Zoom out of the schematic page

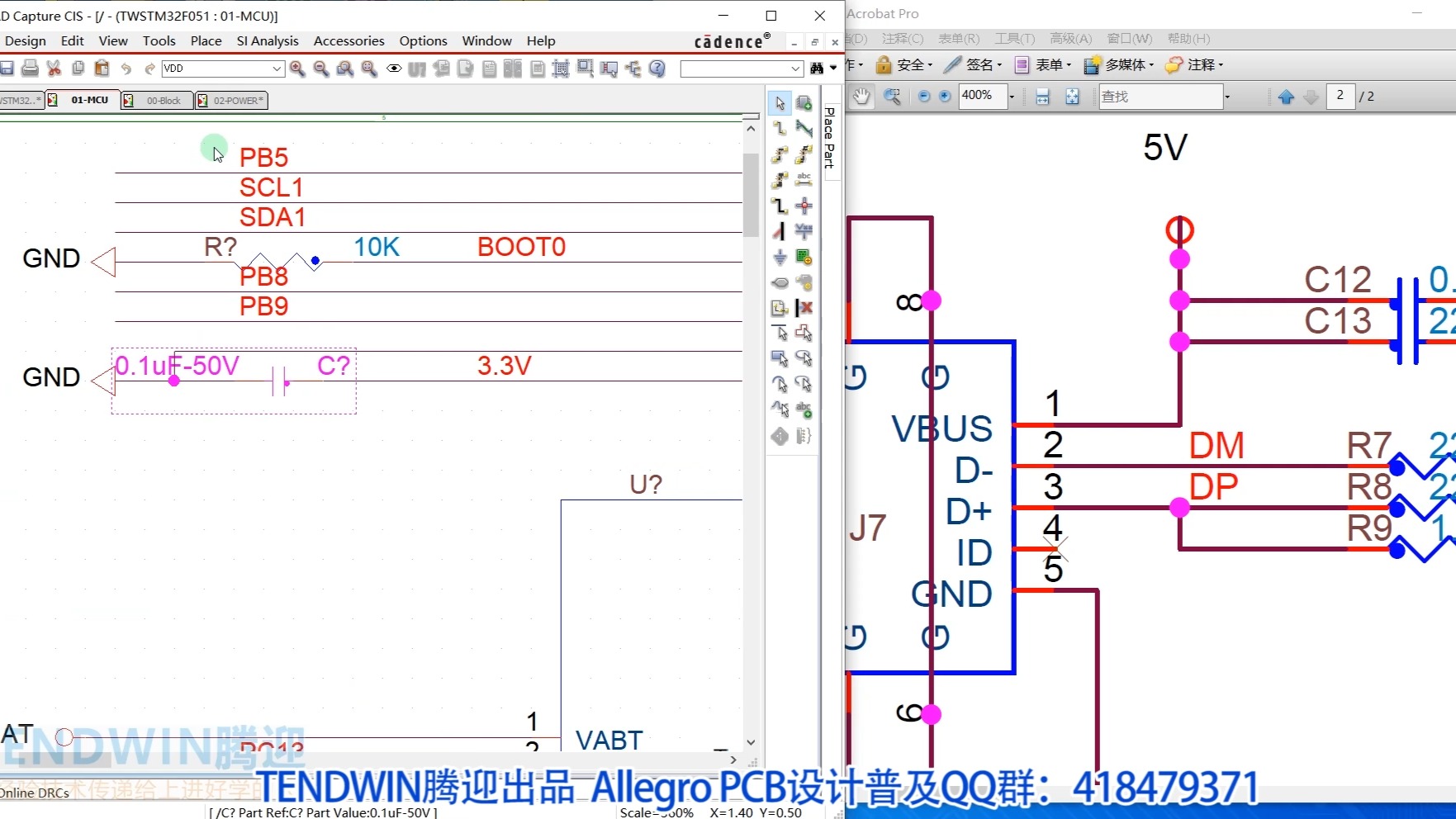[x=321, y=69]
